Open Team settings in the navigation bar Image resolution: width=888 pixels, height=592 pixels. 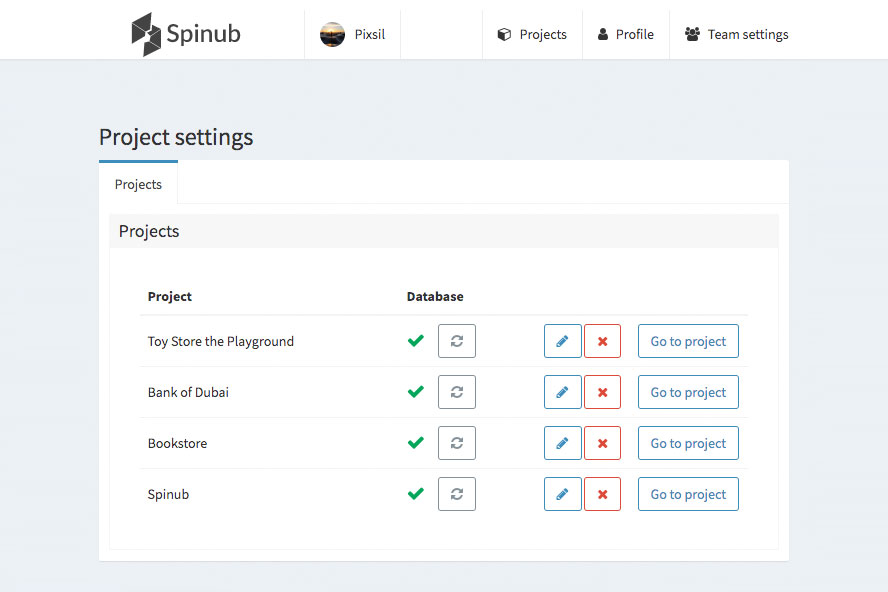(737, 34)
